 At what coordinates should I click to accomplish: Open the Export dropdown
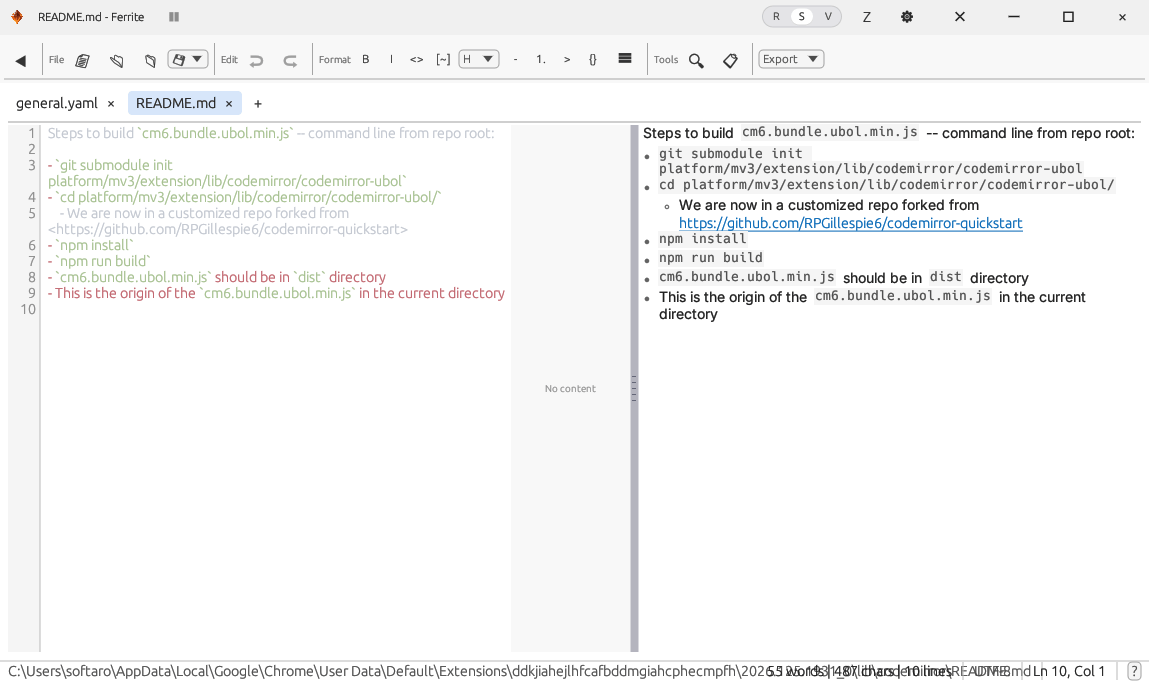pyautogui.click(x=790, y=59)
